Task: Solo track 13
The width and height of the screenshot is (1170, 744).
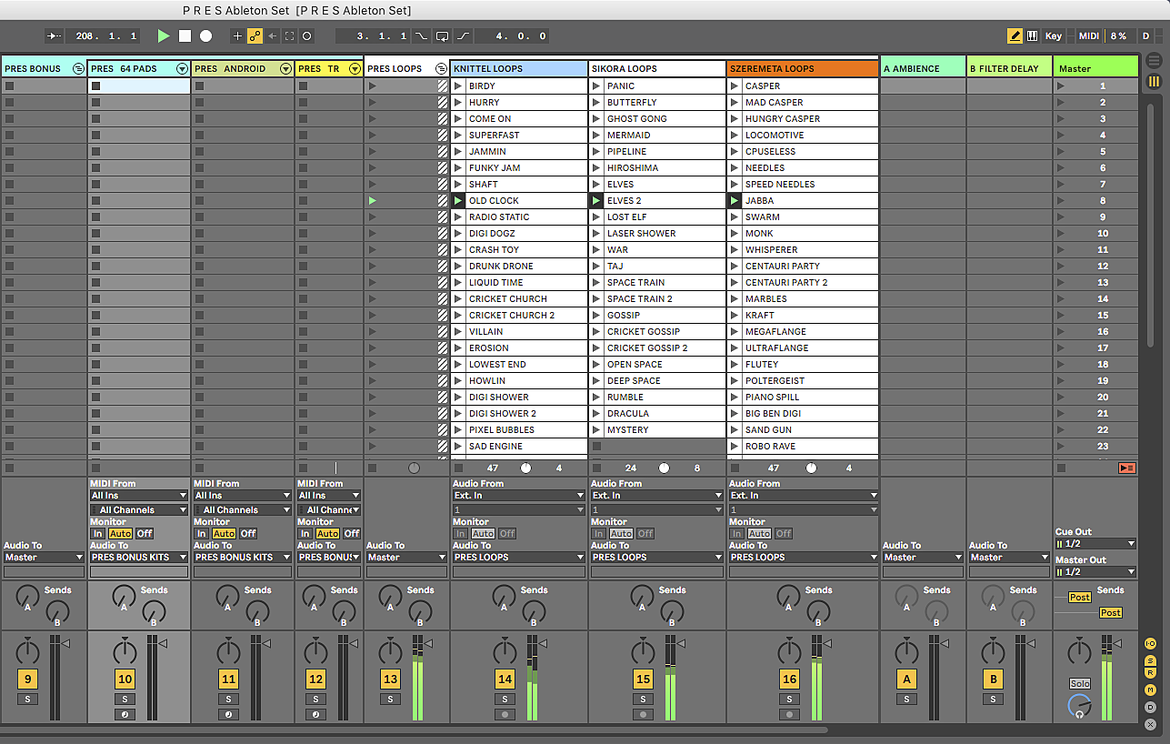Action: [x=390, y=699]
